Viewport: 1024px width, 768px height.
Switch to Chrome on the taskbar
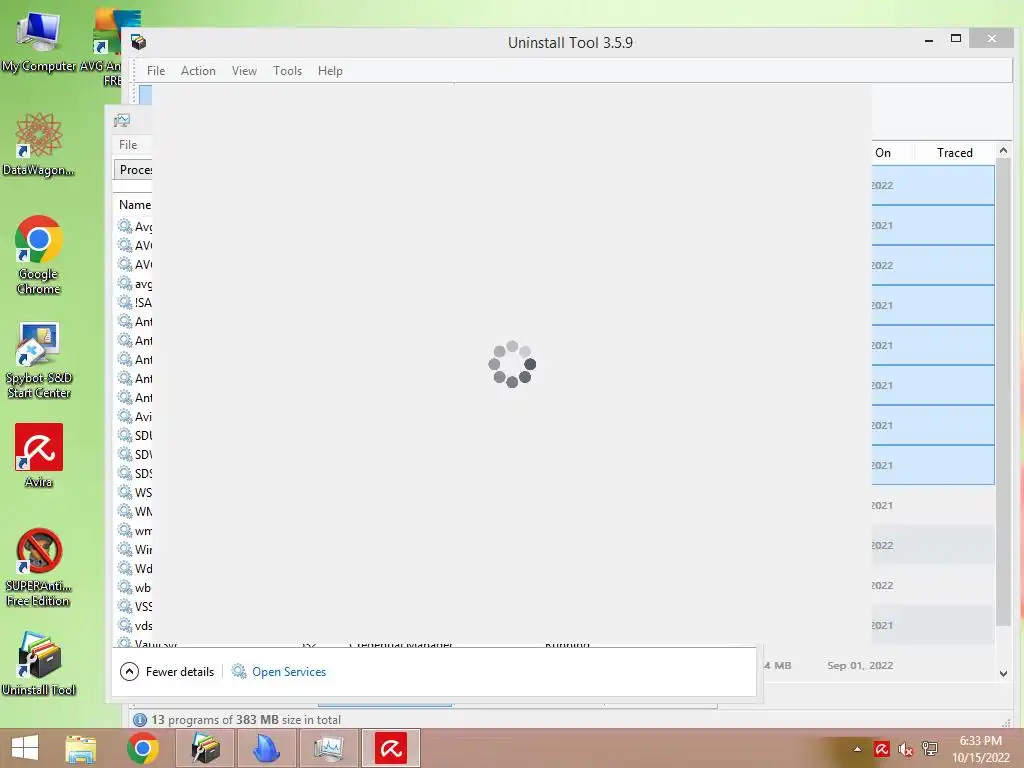(143, 748)
